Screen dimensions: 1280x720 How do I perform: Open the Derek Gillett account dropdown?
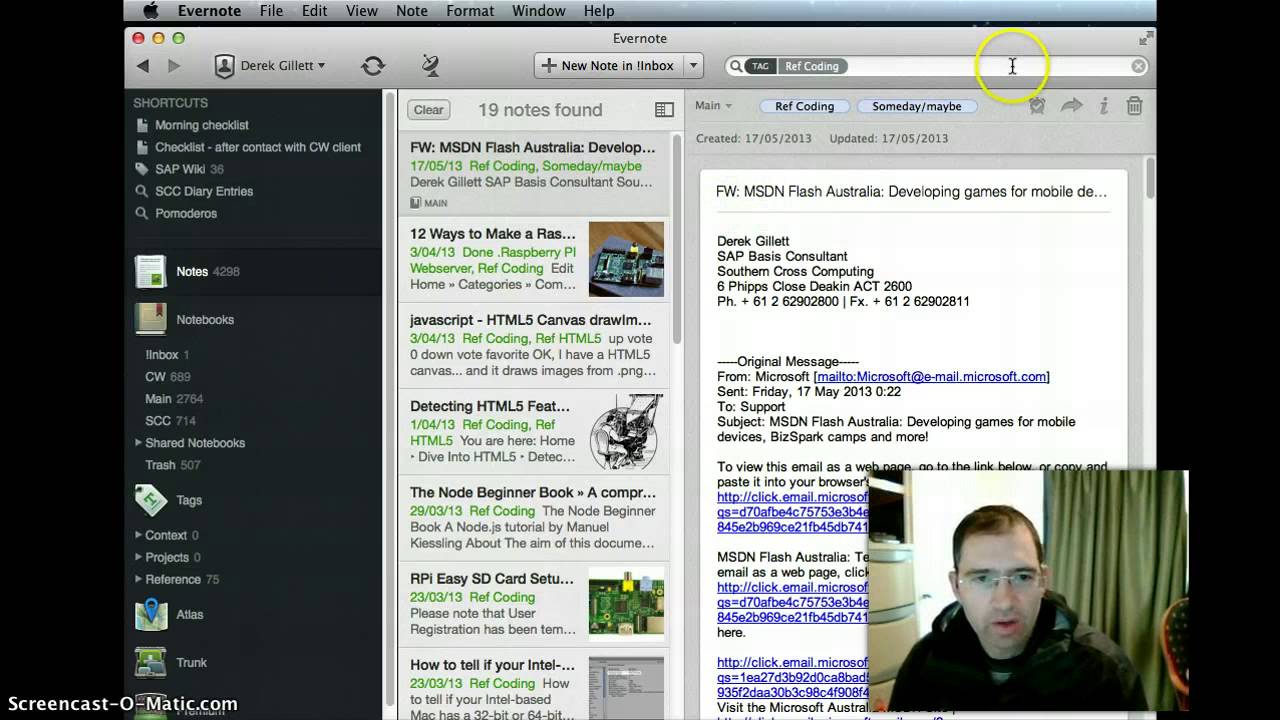point(270,66)
